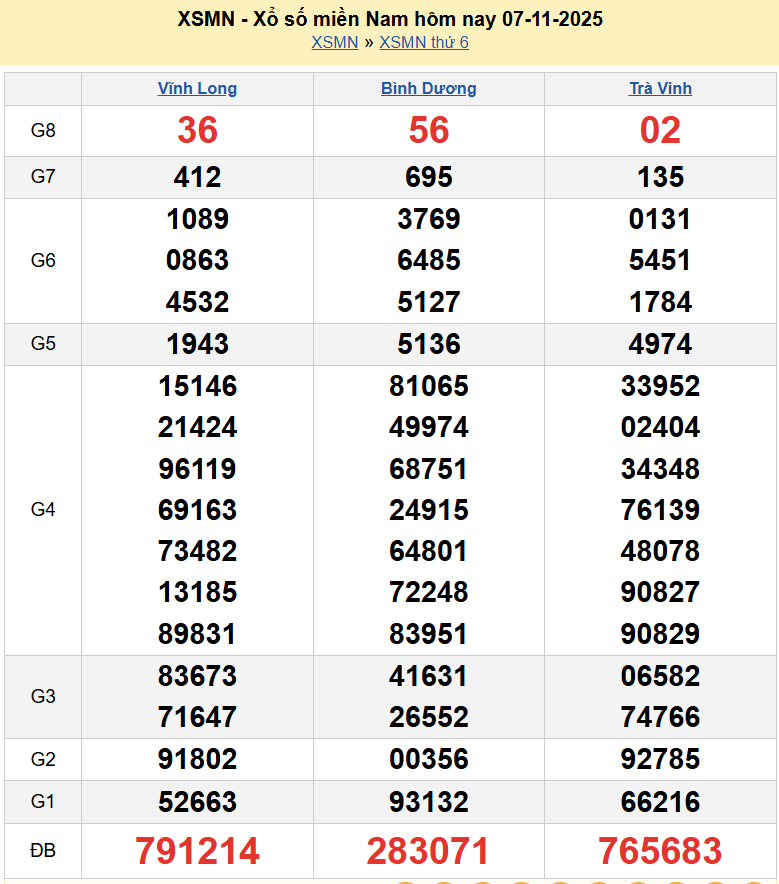Click the G6 number 1089
This screenshot has height=884, width=779.
coord(197,219)
